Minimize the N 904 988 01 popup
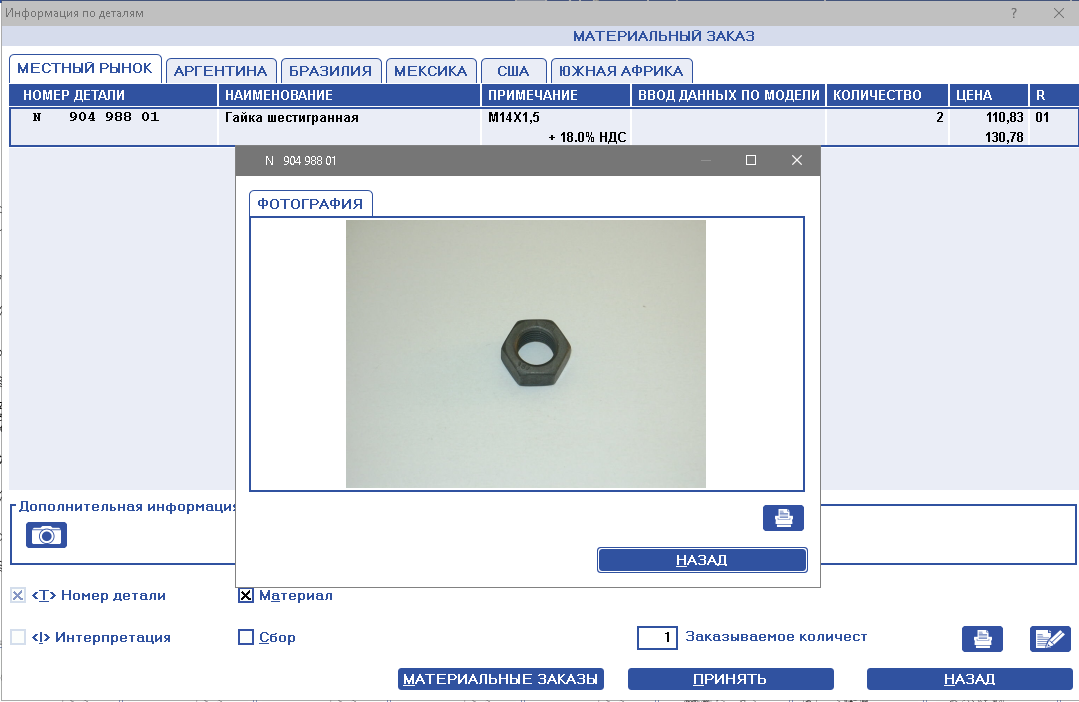This screenshot has width=1079, height=702. coord(706,160)
